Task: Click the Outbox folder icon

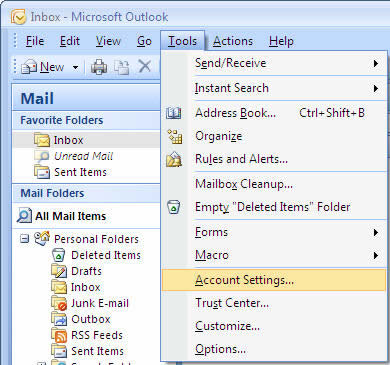Action: coord(59,319)
